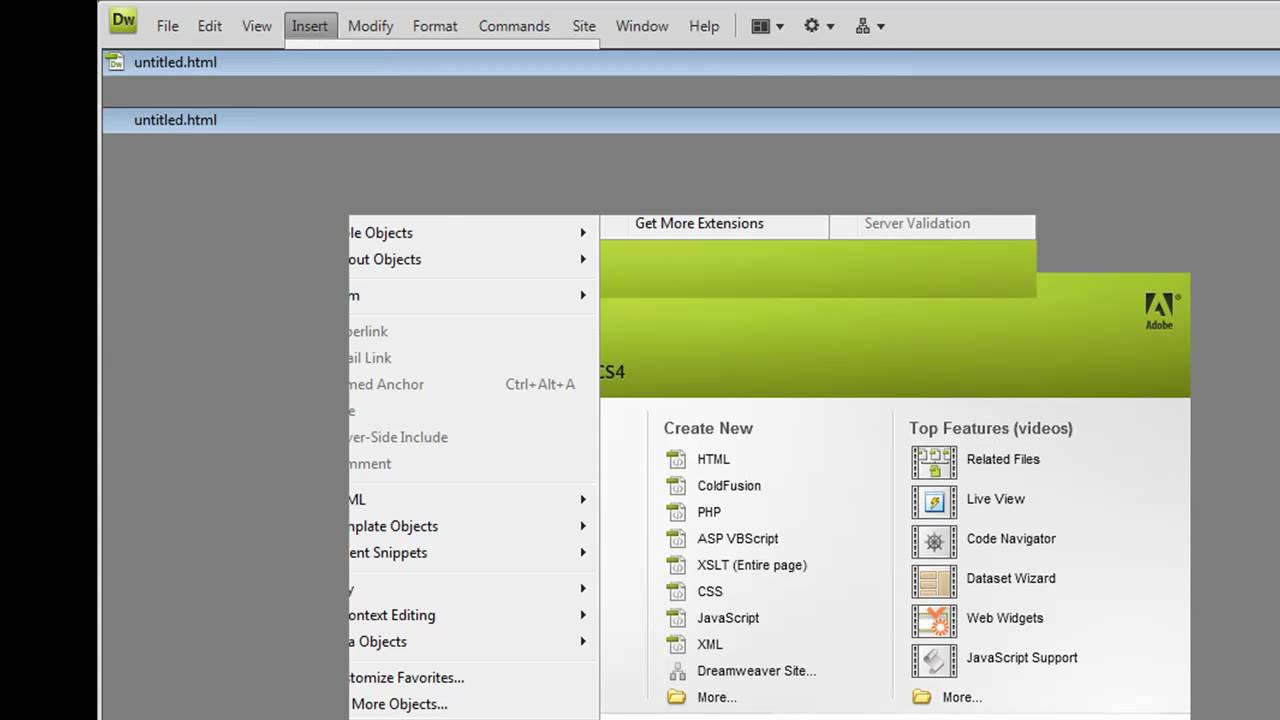Create a new PHP document link
The height and width of the screenshot is (720, 1280).
coord(709,512)
